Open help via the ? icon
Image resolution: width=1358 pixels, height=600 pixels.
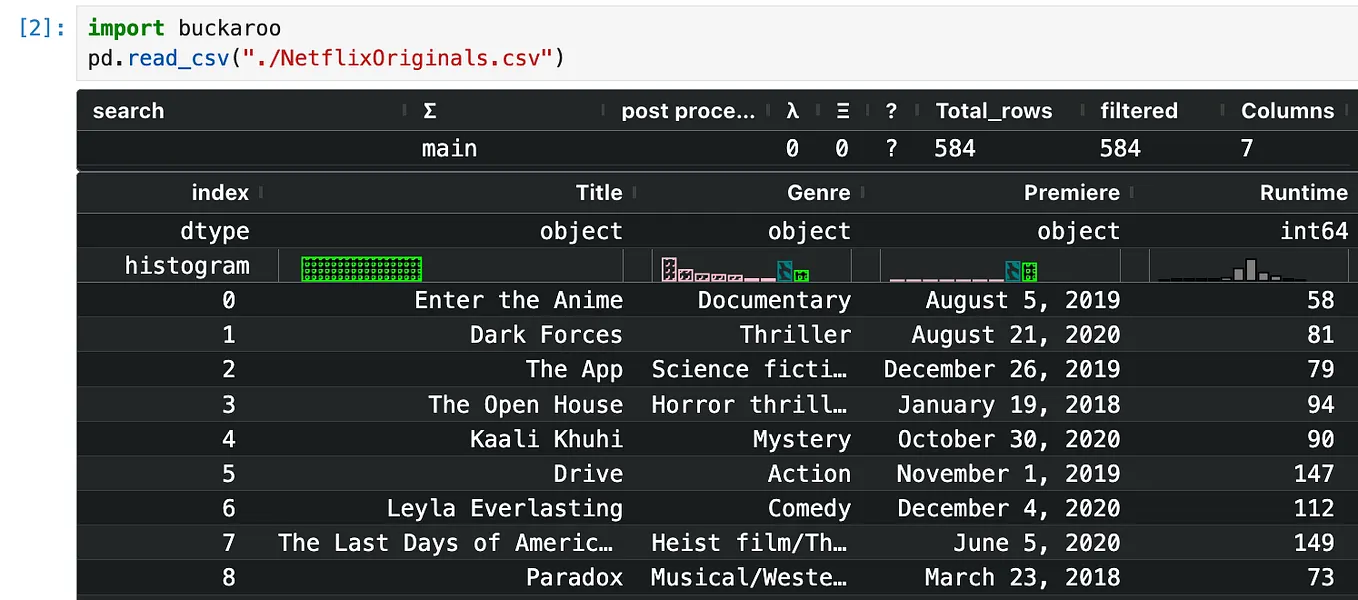click(890, 111)
